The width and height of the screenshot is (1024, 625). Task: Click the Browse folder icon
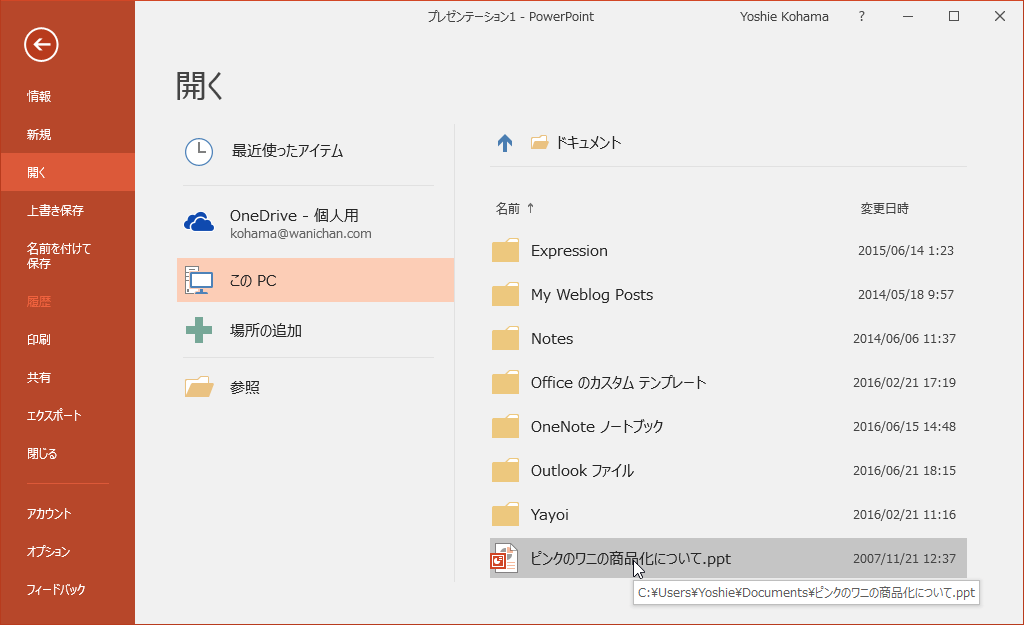click(x=199, y=387)
